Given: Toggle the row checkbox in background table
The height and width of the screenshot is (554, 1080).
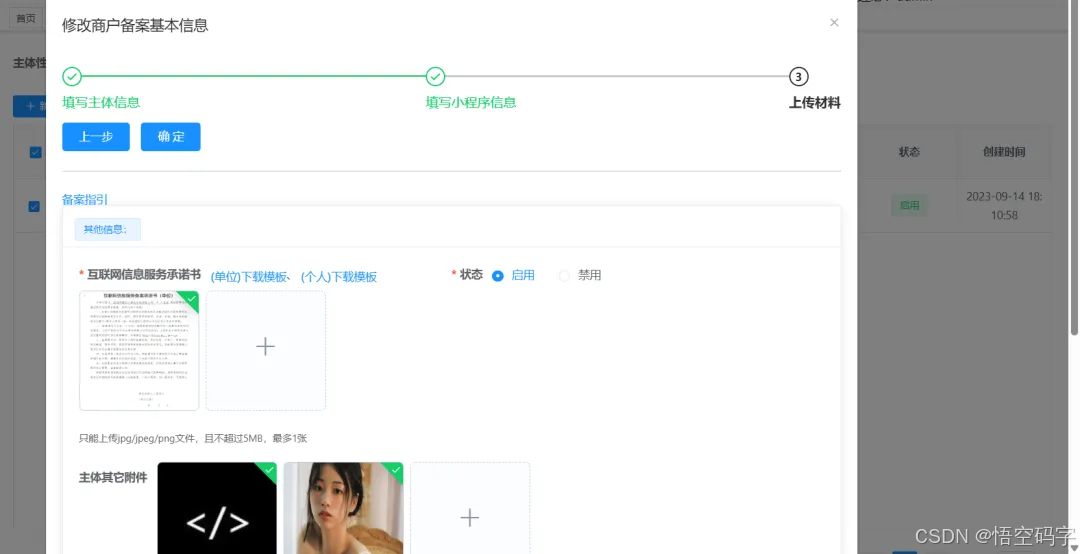Looking at the screenshot, I should tap(34, 206).
